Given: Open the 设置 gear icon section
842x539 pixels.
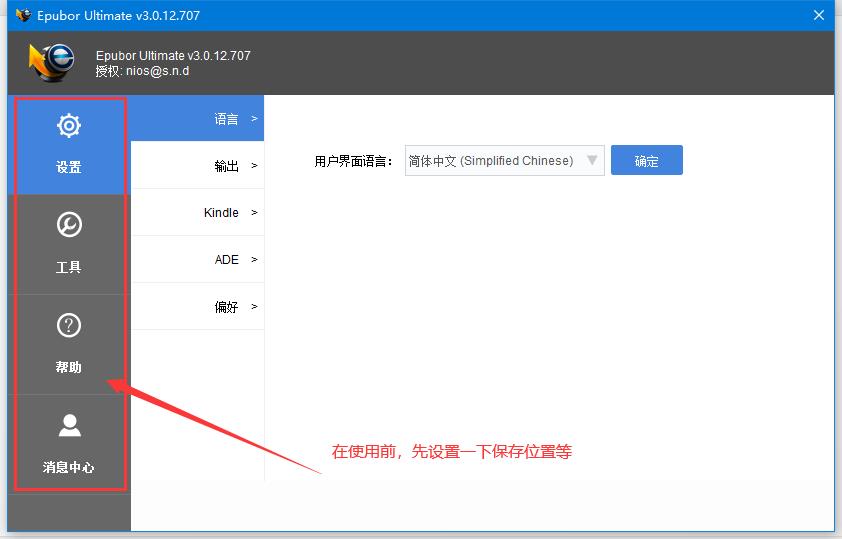Looking at the screenshot, I should 69,145.
